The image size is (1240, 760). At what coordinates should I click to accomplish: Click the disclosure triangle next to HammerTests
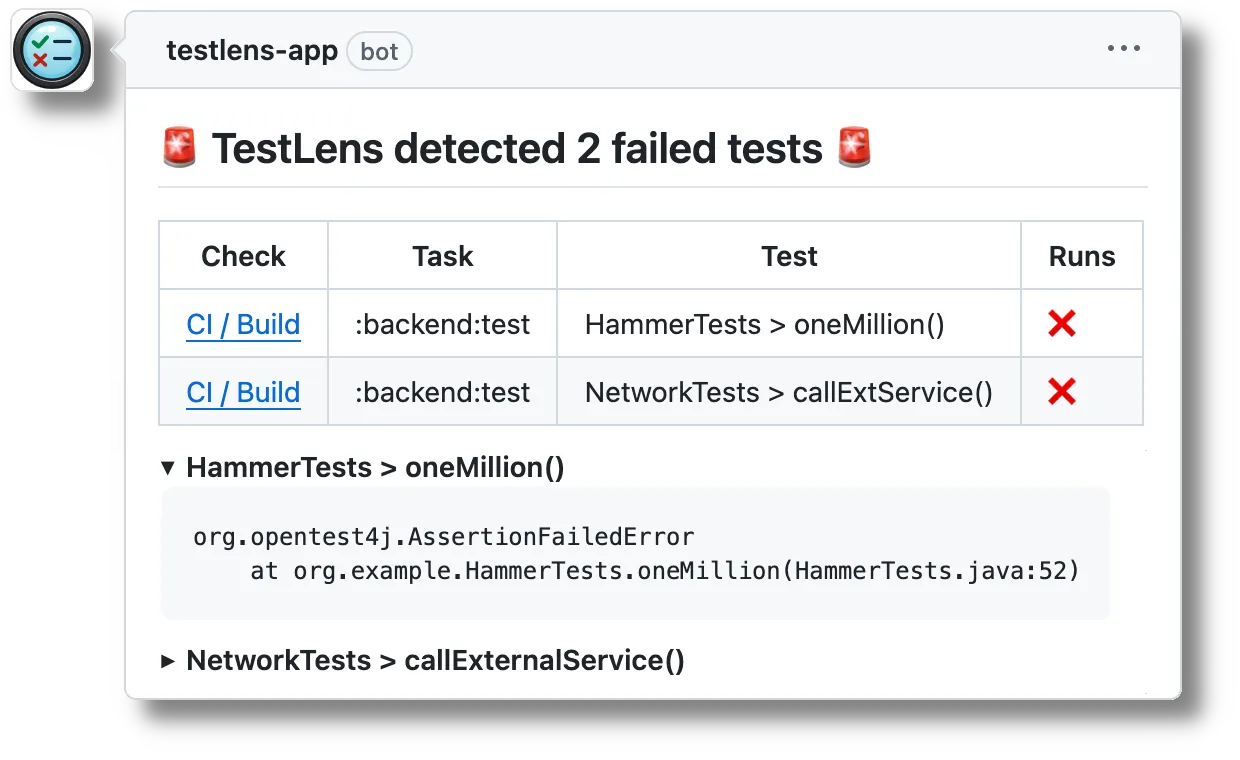click(x=168, y=466)
